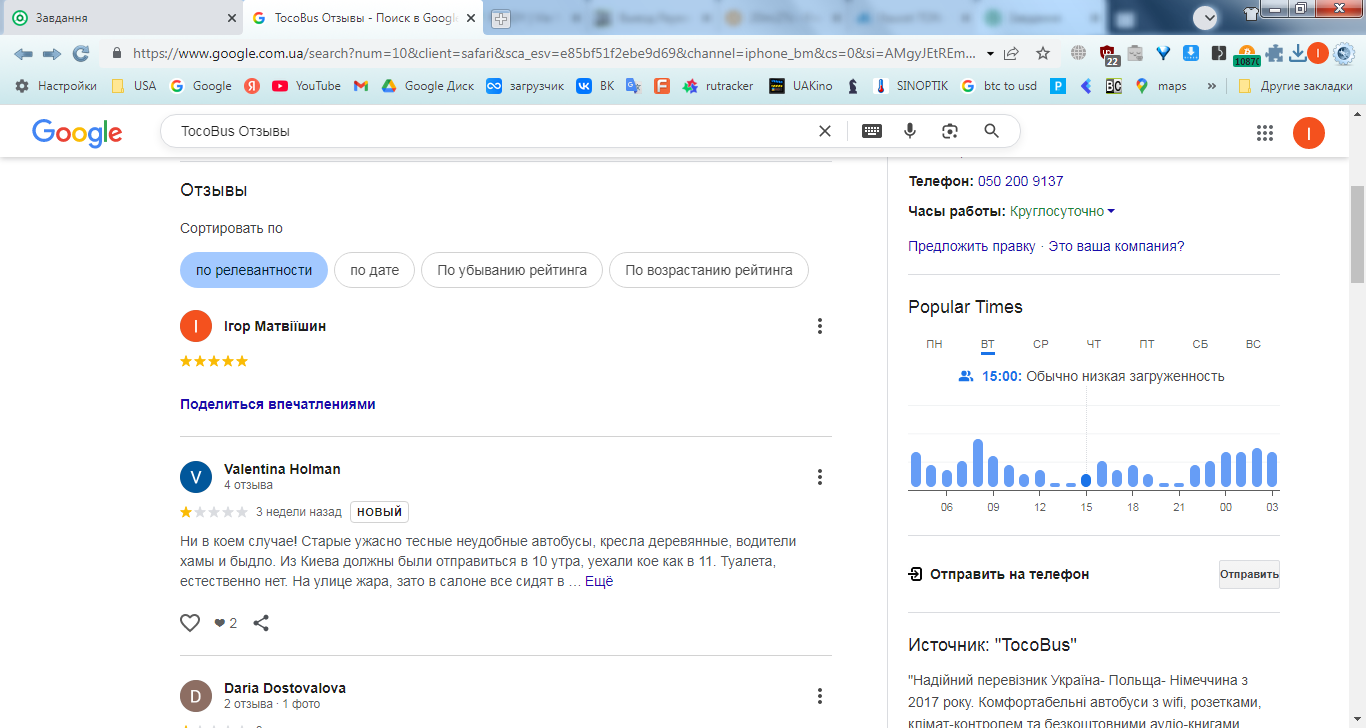The height and width of the screenshot is (728, 1366).
Task: Open the Google apps grid
Action: tap(1264, 133)
